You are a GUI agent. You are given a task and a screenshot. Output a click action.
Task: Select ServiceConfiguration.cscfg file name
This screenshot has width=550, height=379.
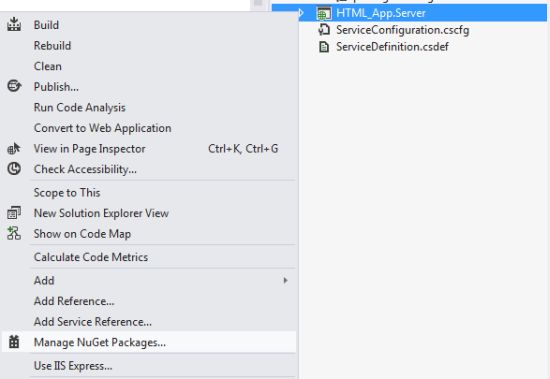point(402,30)
